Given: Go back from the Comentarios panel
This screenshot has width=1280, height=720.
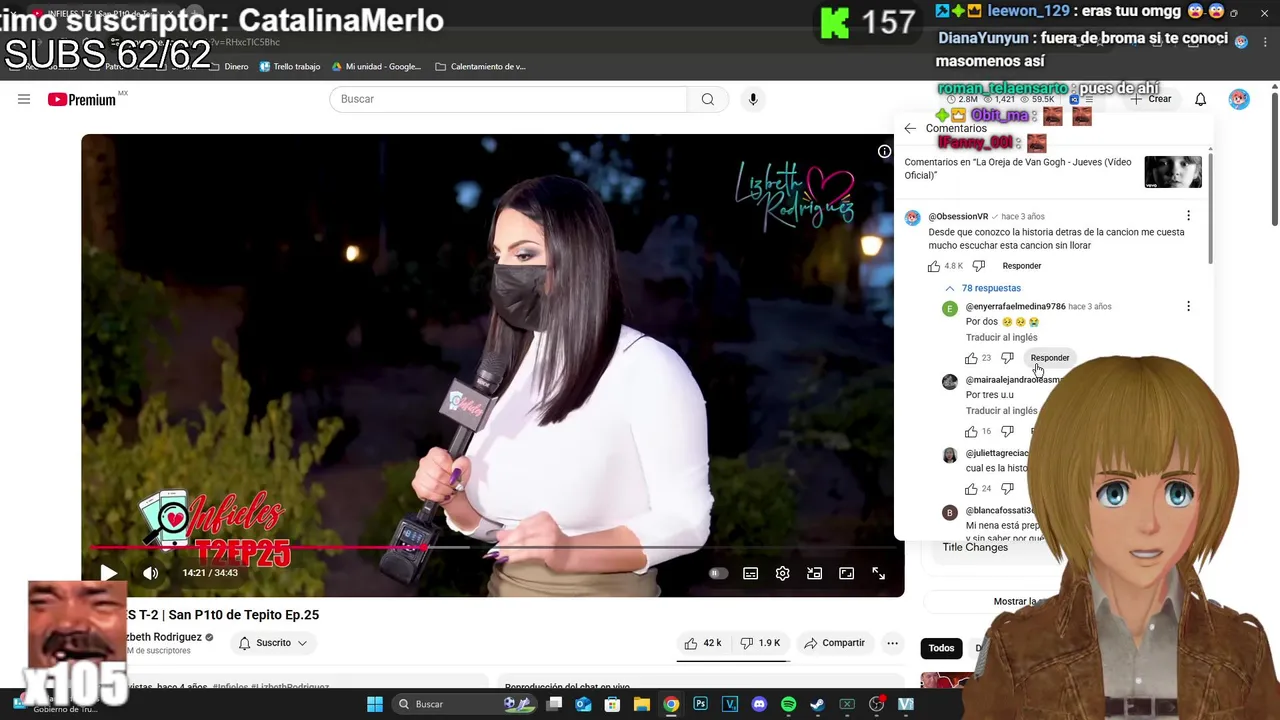Looking at the screenshot, I should click(x=910, y=128).
